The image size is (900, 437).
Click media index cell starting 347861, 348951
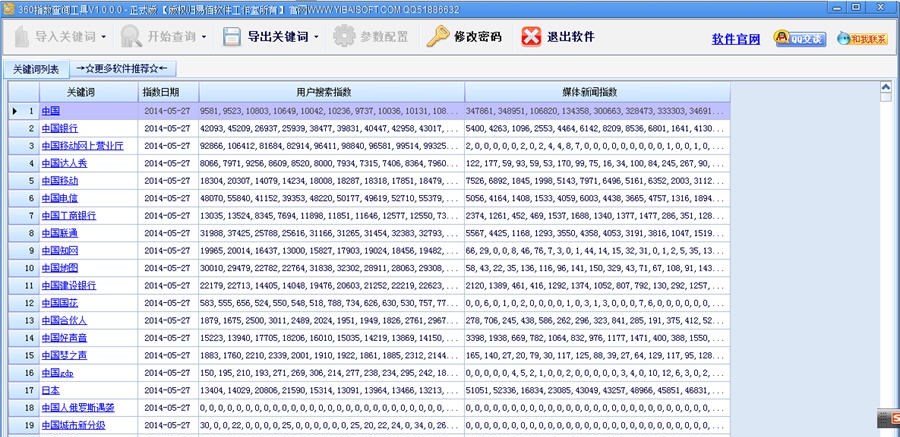coord(598,111)
